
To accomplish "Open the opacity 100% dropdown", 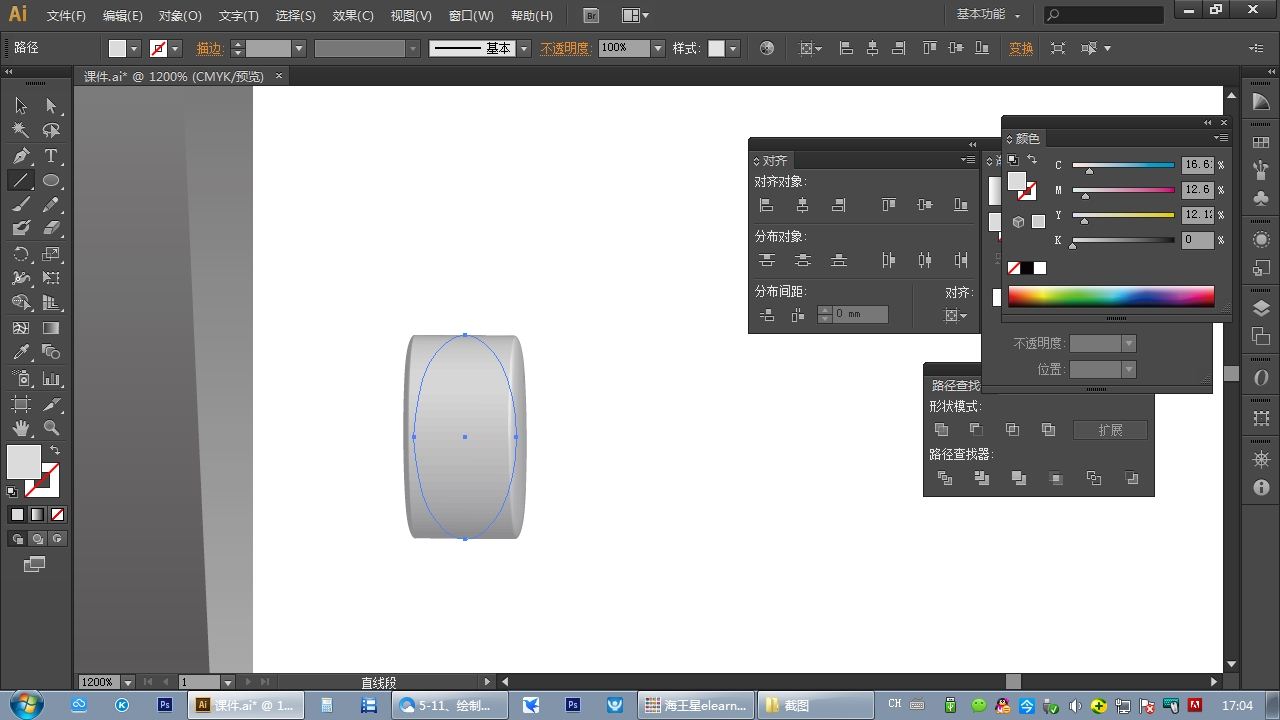I will click(x=657, y=48).
